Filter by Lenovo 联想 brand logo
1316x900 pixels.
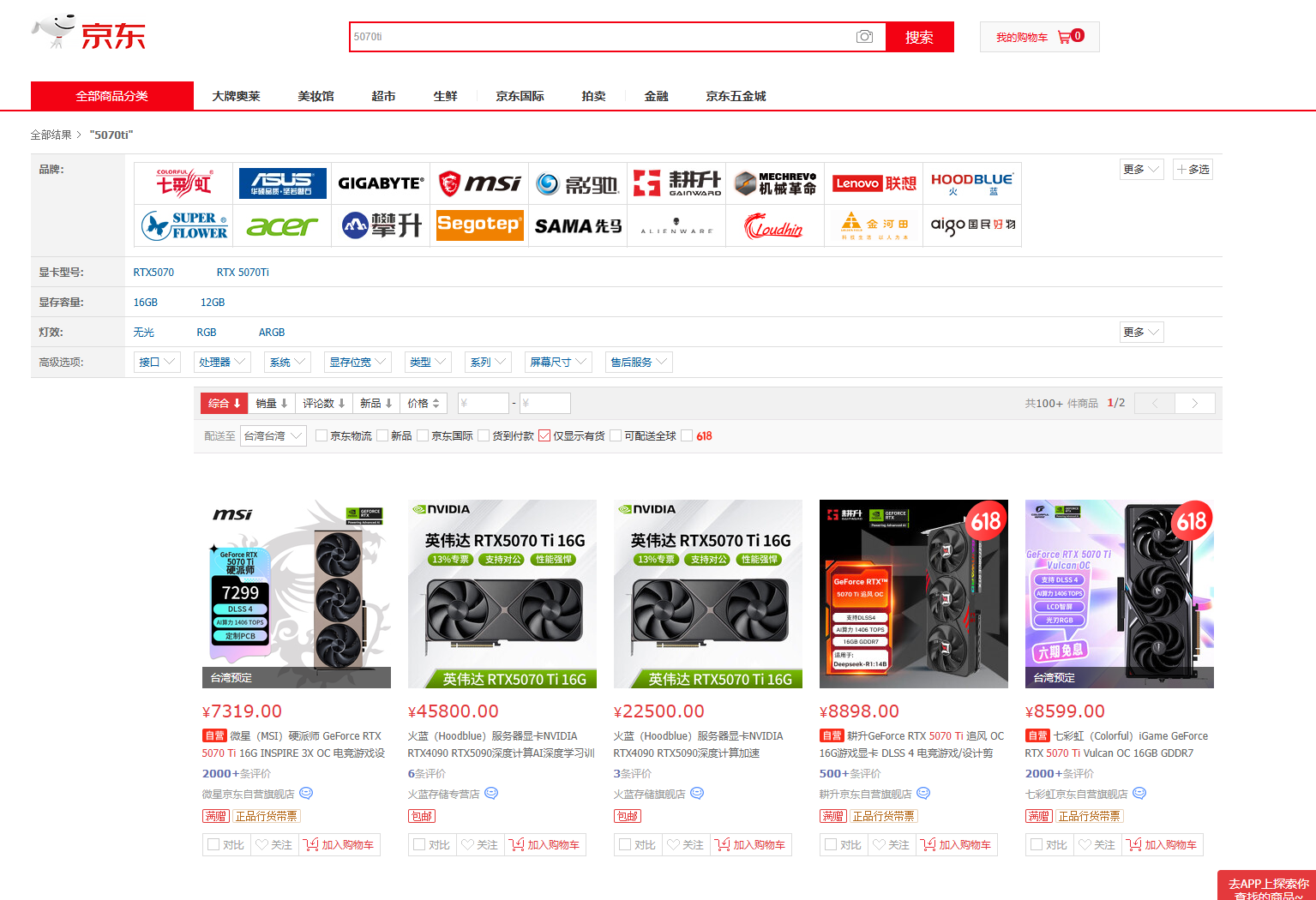click(874, 183)
